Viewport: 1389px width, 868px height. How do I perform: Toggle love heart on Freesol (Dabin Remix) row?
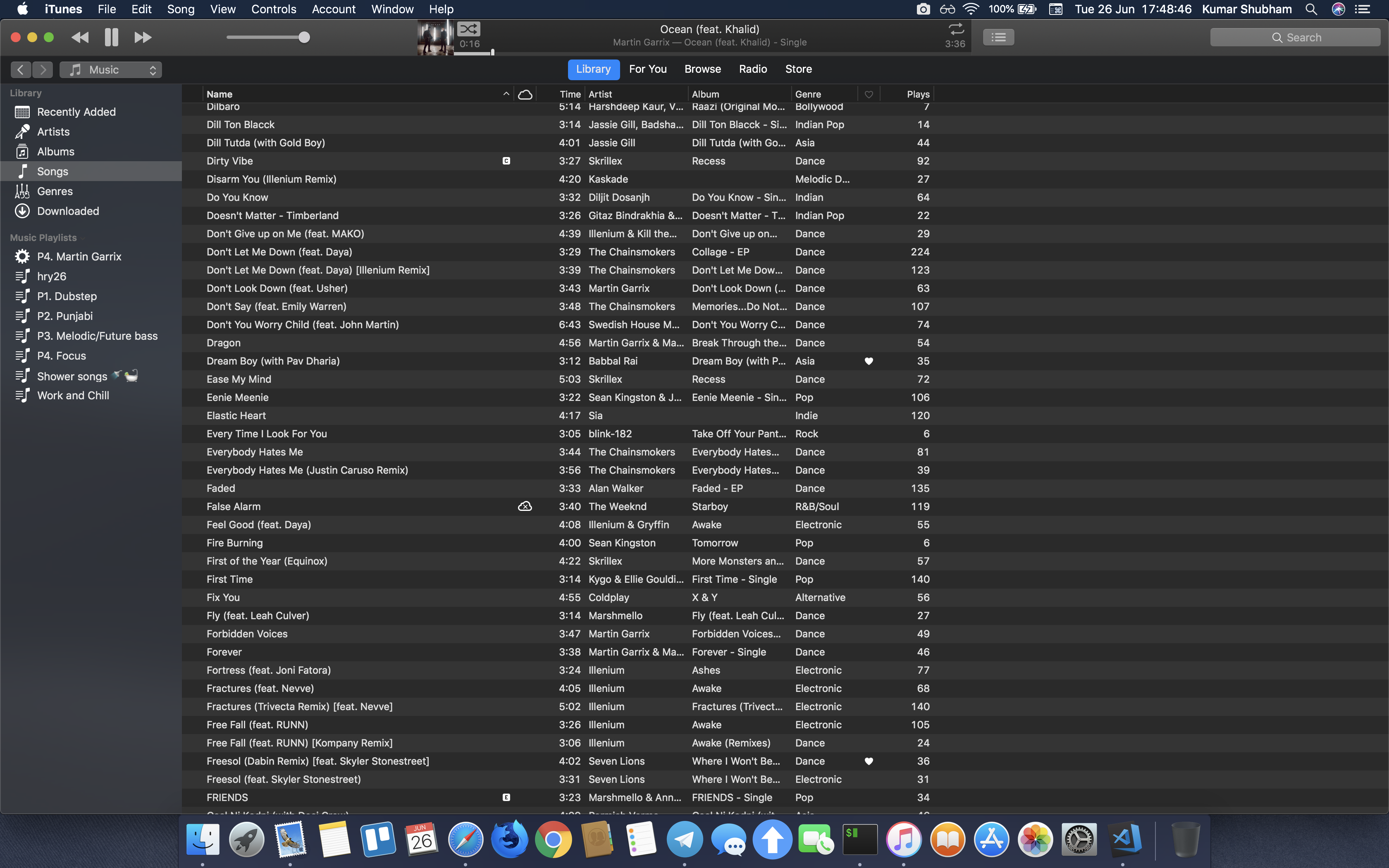869,761
